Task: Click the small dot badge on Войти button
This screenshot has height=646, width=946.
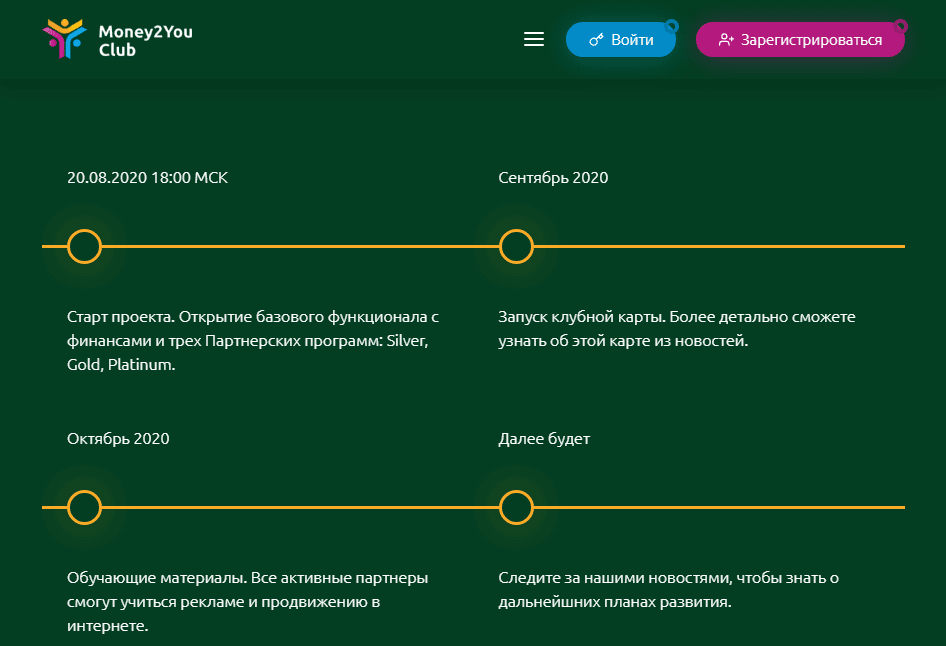Action: point(671,25)
